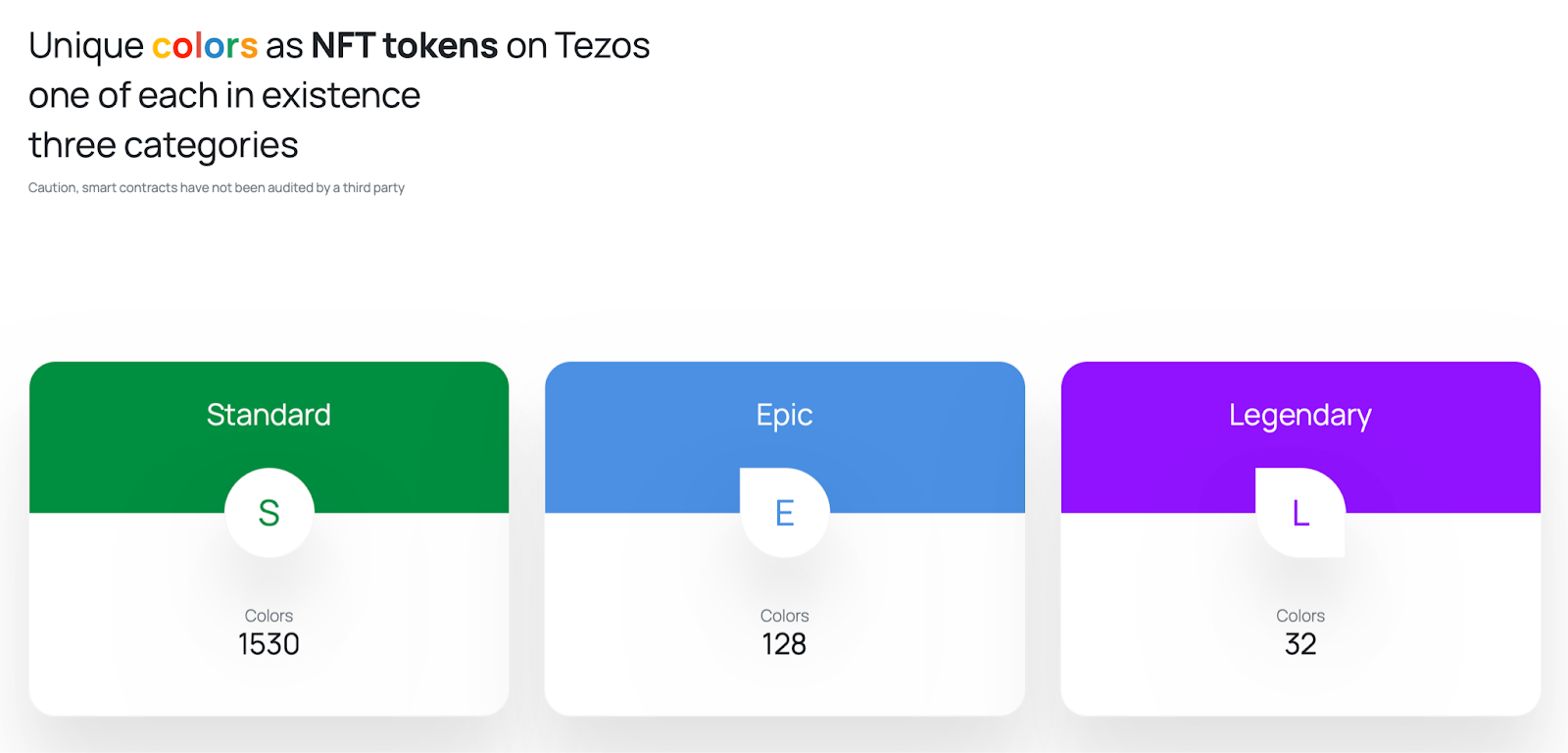Viewport: 1568px width, 753px height.
Task: Click the green S circle badge
Action: 269,513
